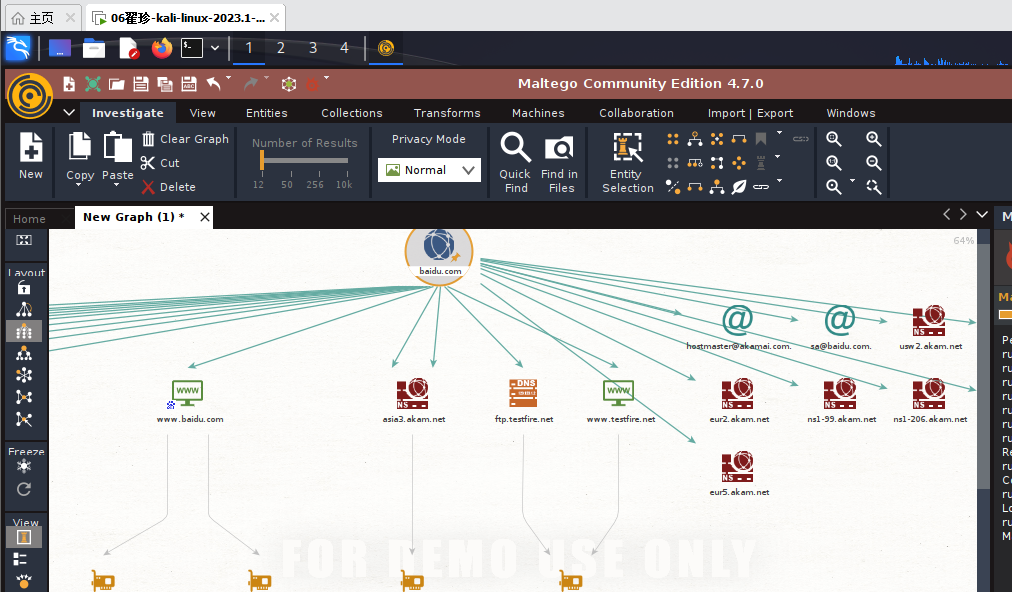Click the Invert Selection diagonal-dots icon
The height and width of the screenshot is (592, 1012).
673,187
